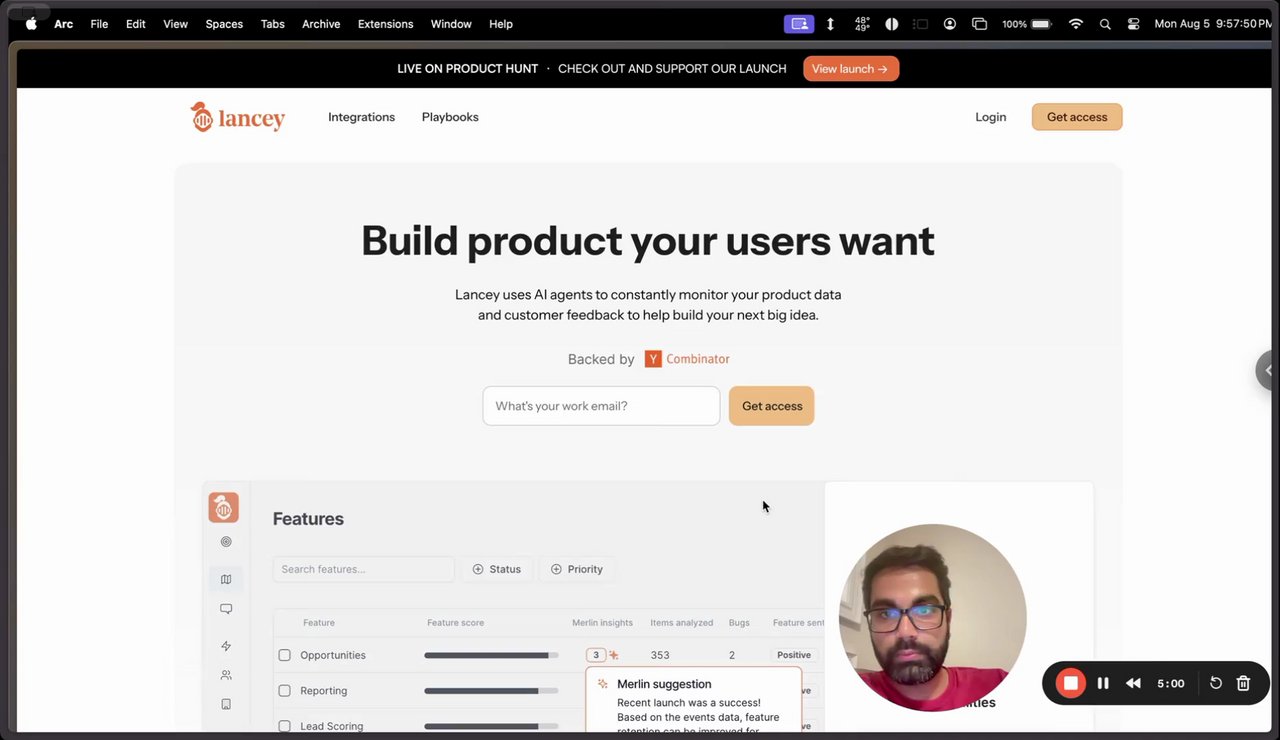Open the Apple menu

click(31, 24)
